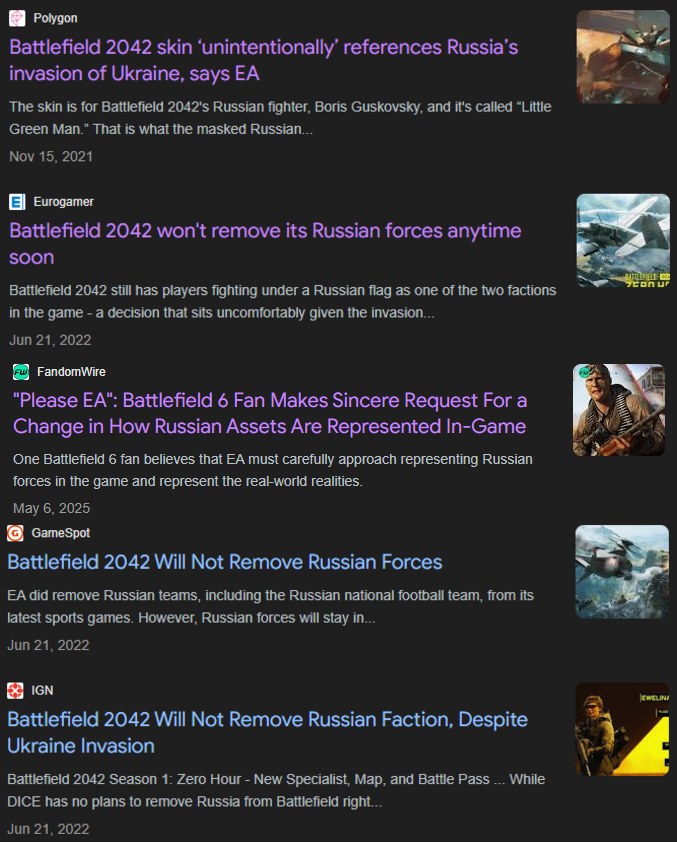The height and width of the screenshot is (843, 677).
Task: Click the IGN snippet about Season 1: Zero Hour
Action: click(x=276, y=790)
